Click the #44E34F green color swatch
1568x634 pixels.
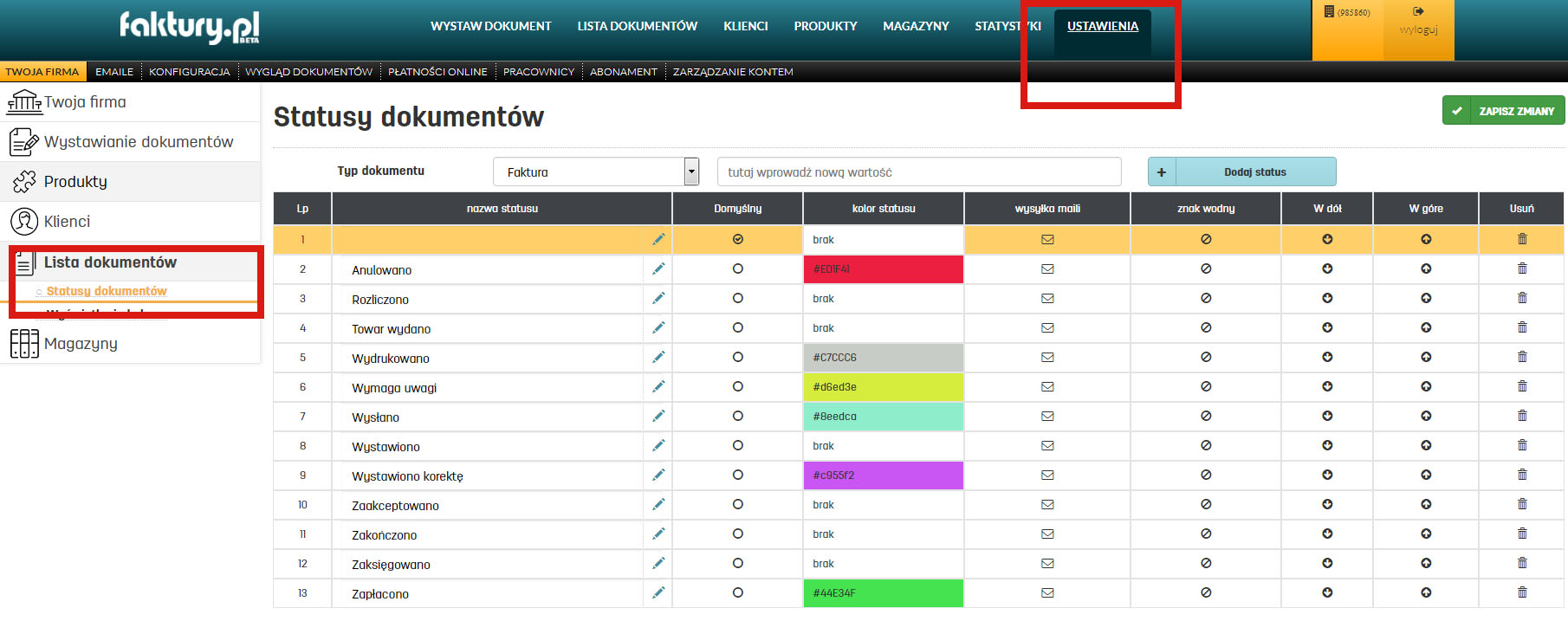884,592
